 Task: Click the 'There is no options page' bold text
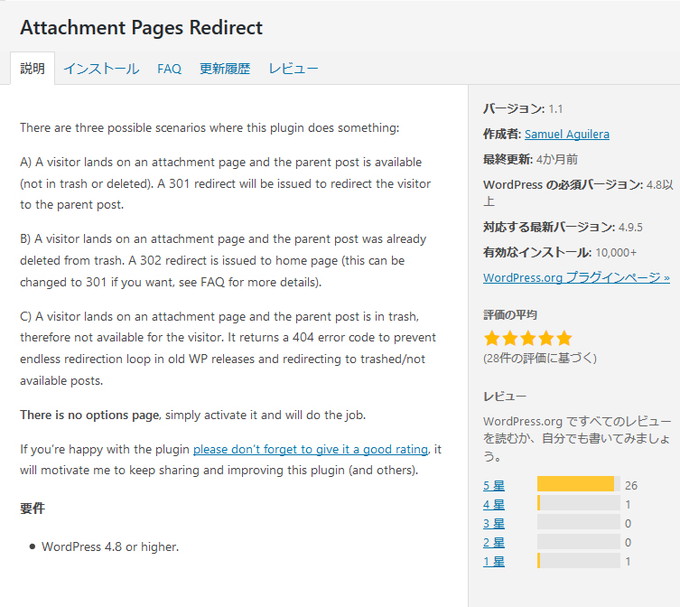coord(89,415)
